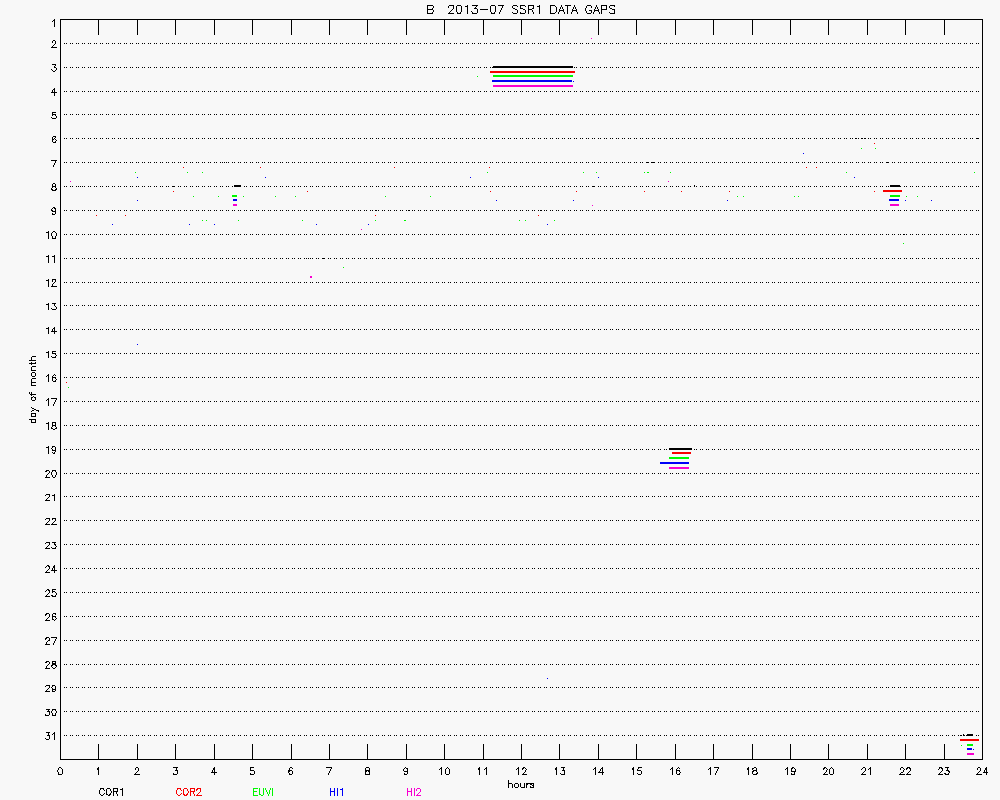This screenshot has height=800, width=1000.
Task: Select the red COR2 legend label
Action: coord(188,792)
